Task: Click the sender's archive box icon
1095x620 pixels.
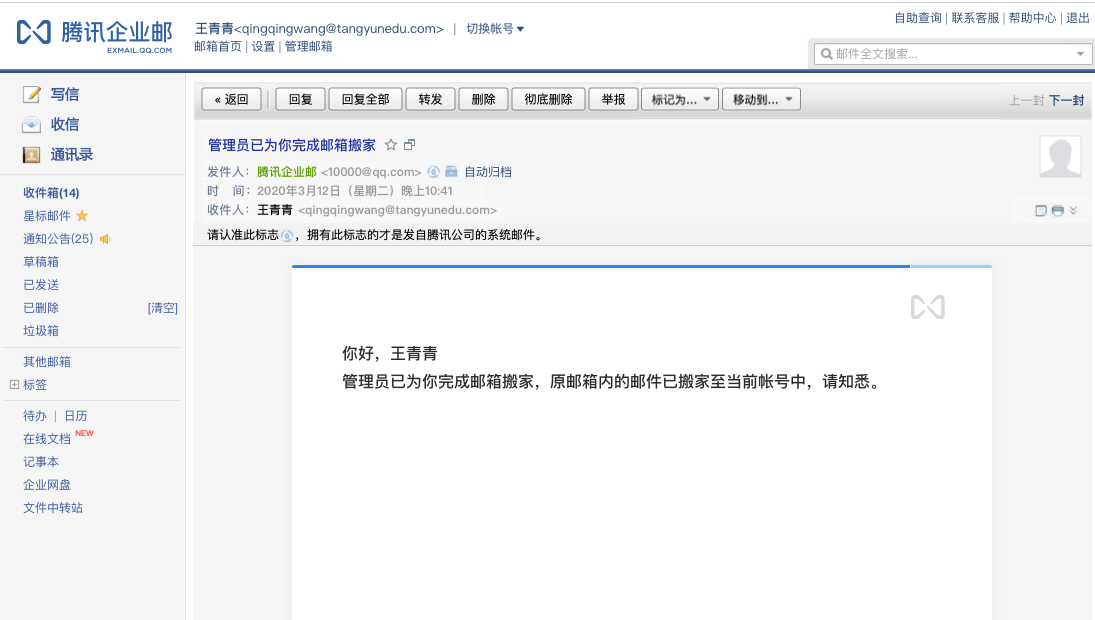Action: pos(451,171)
